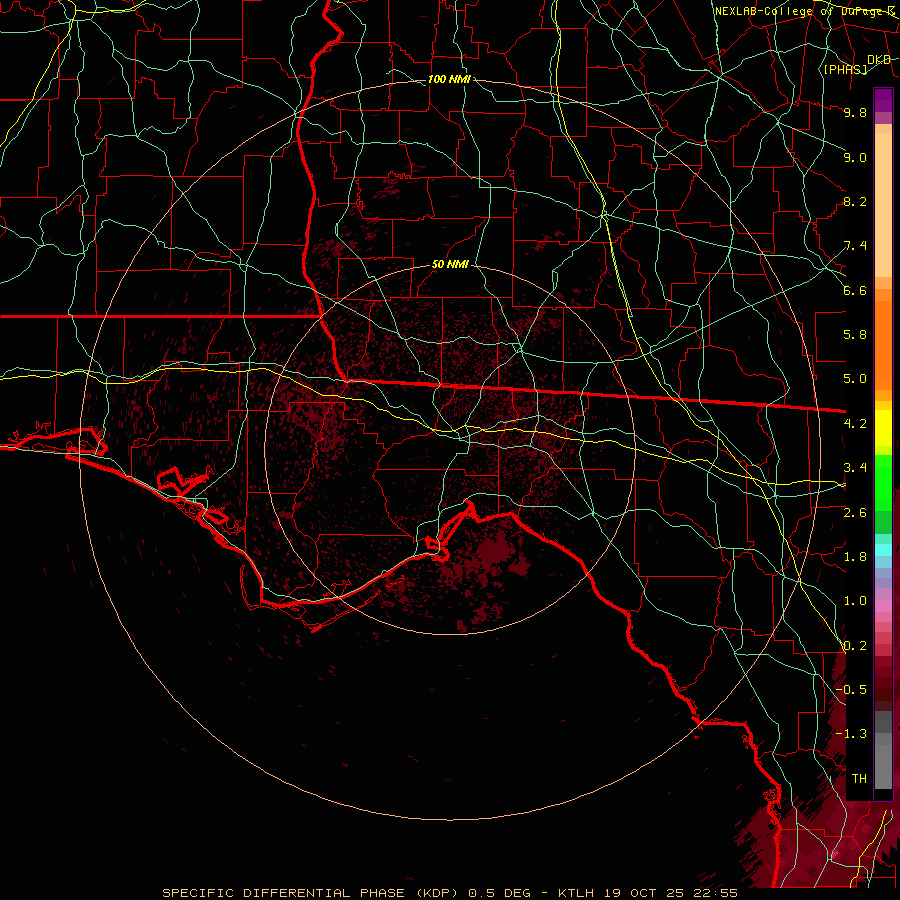
Task: Click the purple top color of the scale
Action: coord(883,99)
